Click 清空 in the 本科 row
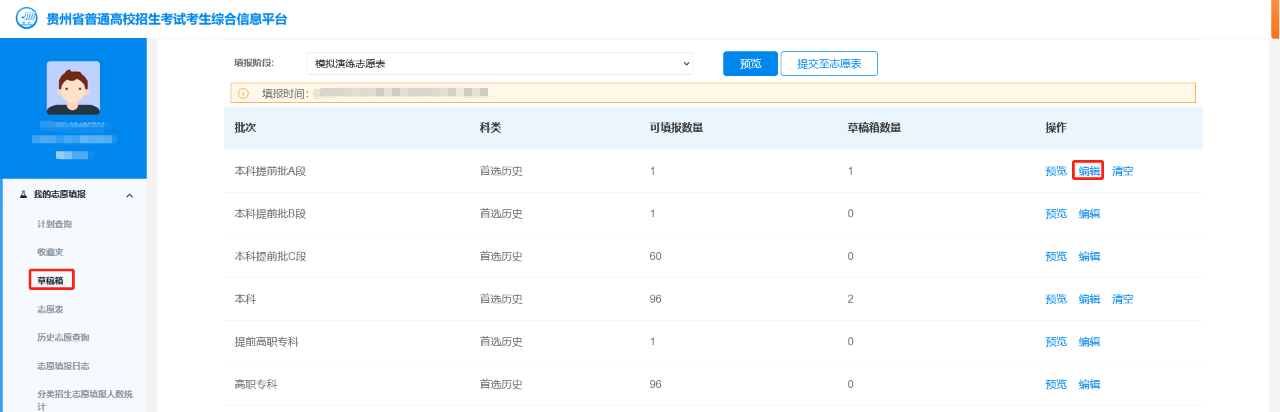1280x412 pixels. pos(1123,299)
